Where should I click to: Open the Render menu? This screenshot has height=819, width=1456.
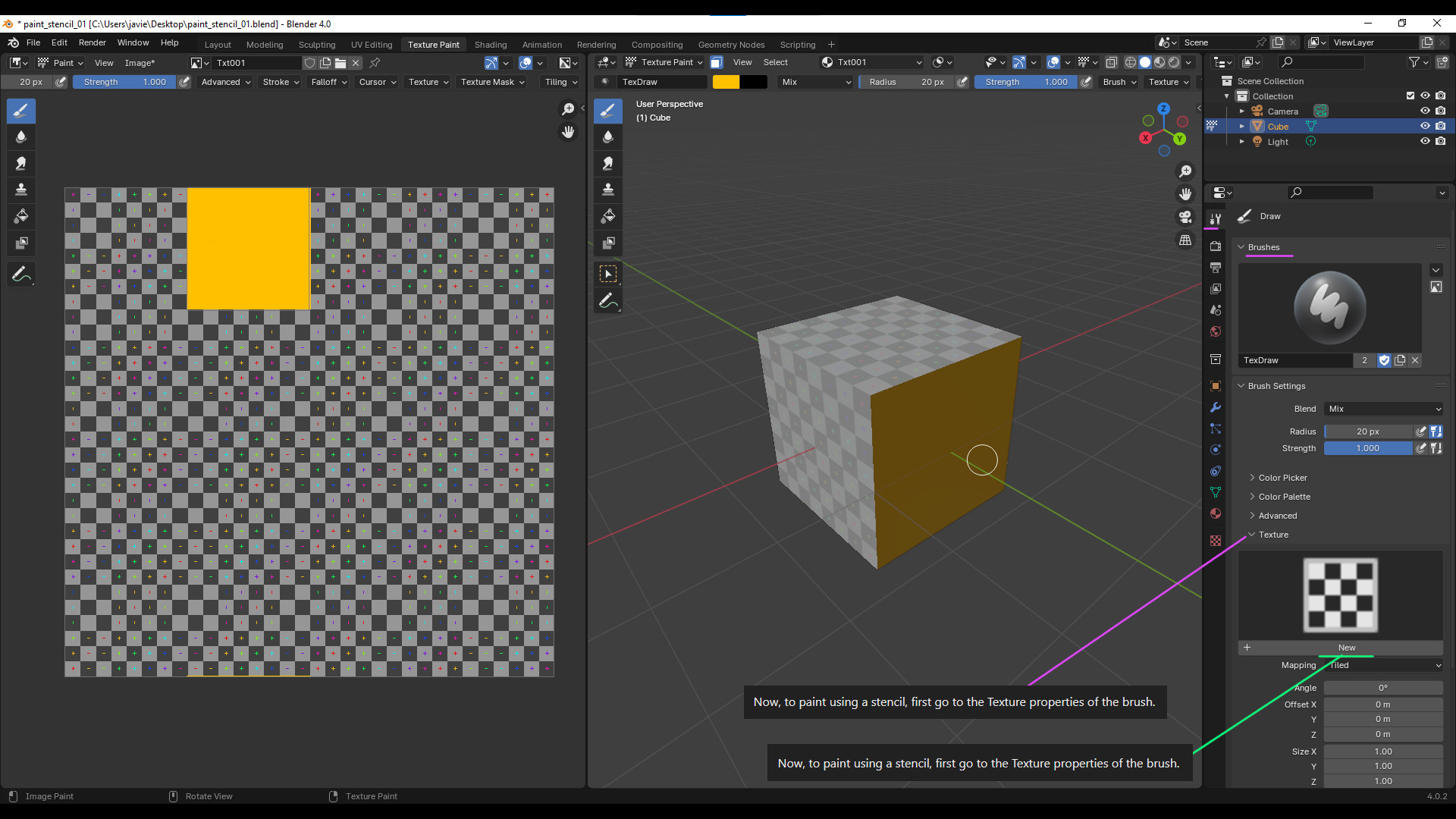[93, 42]
